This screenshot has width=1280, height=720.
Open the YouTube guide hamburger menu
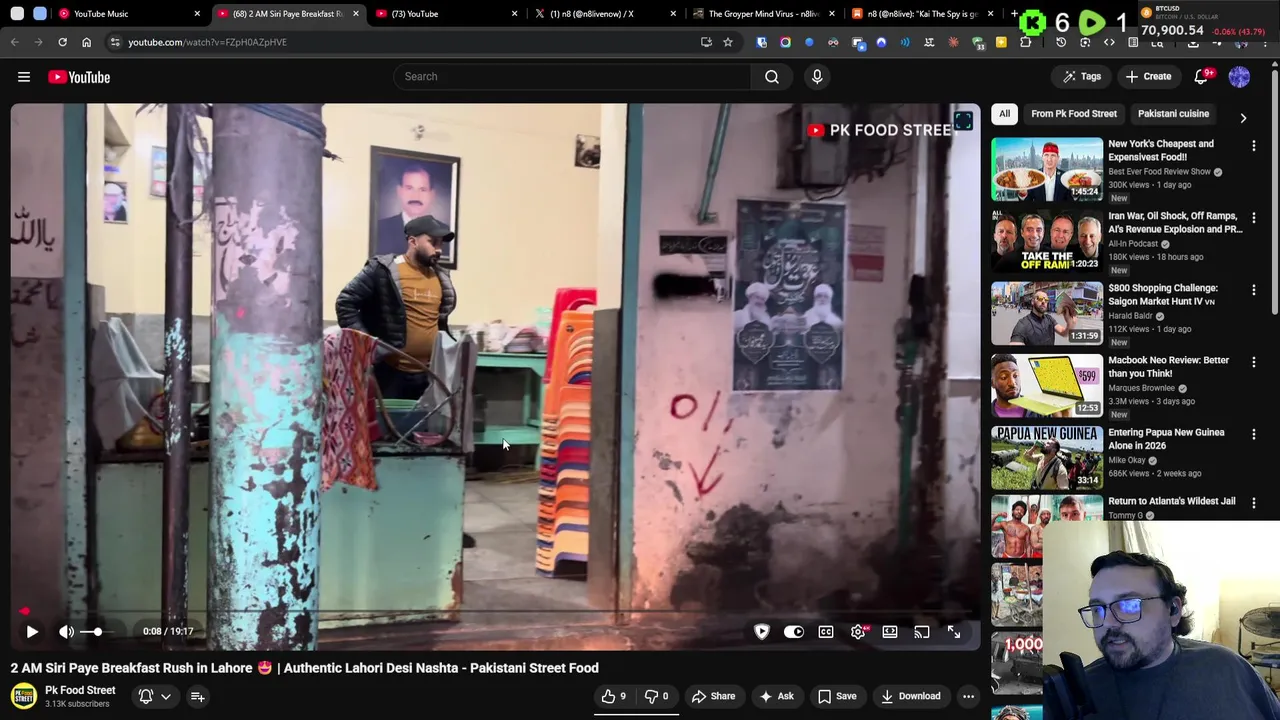(24, 77)
